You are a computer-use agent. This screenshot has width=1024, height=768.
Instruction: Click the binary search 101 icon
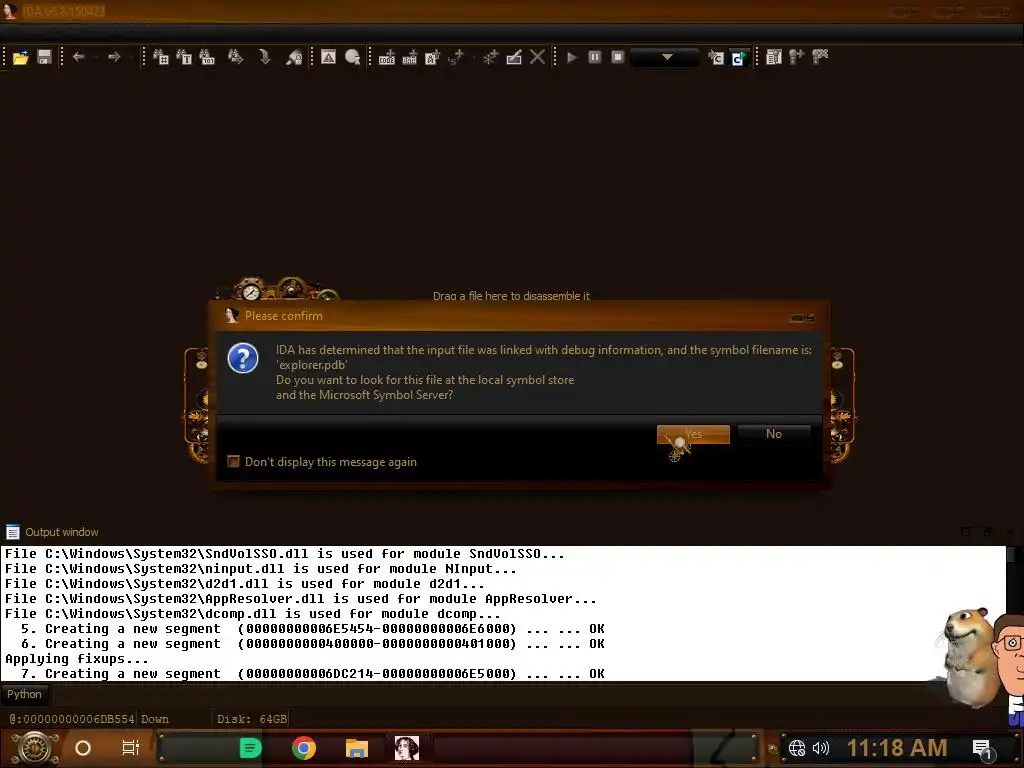[207, 57]
